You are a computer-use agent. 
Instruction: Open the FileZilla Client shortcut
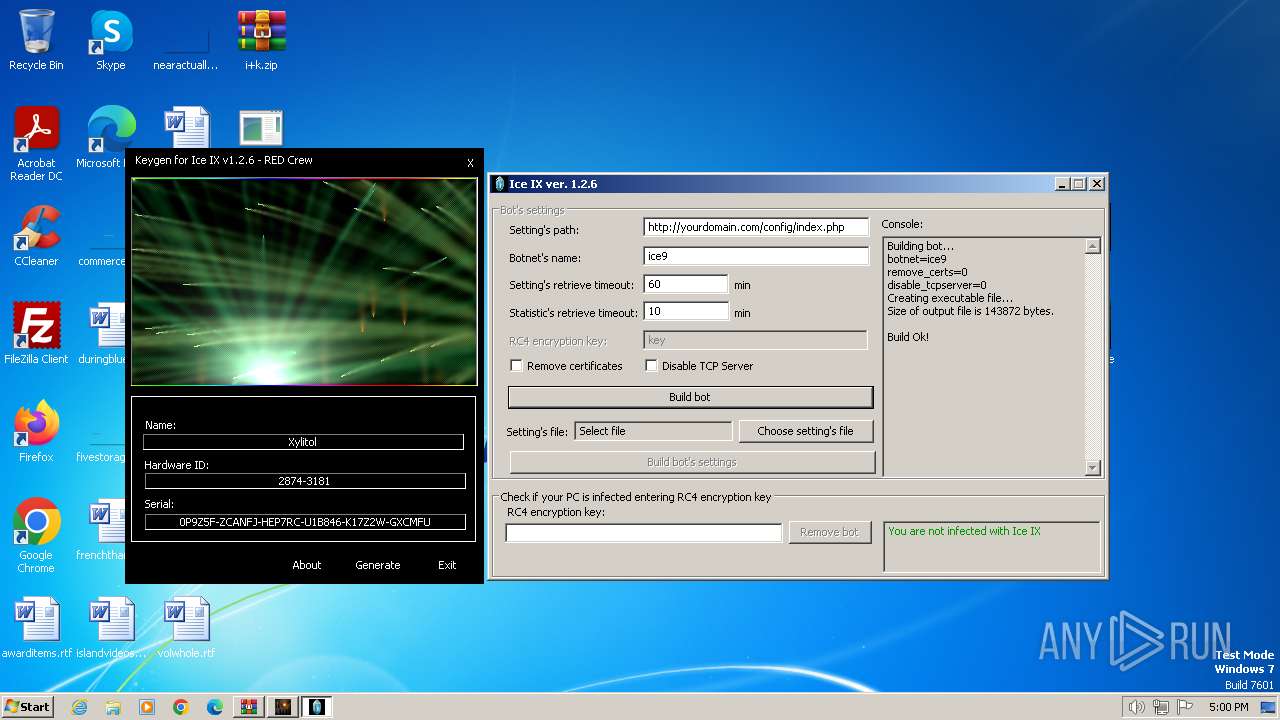coord(36,334)
